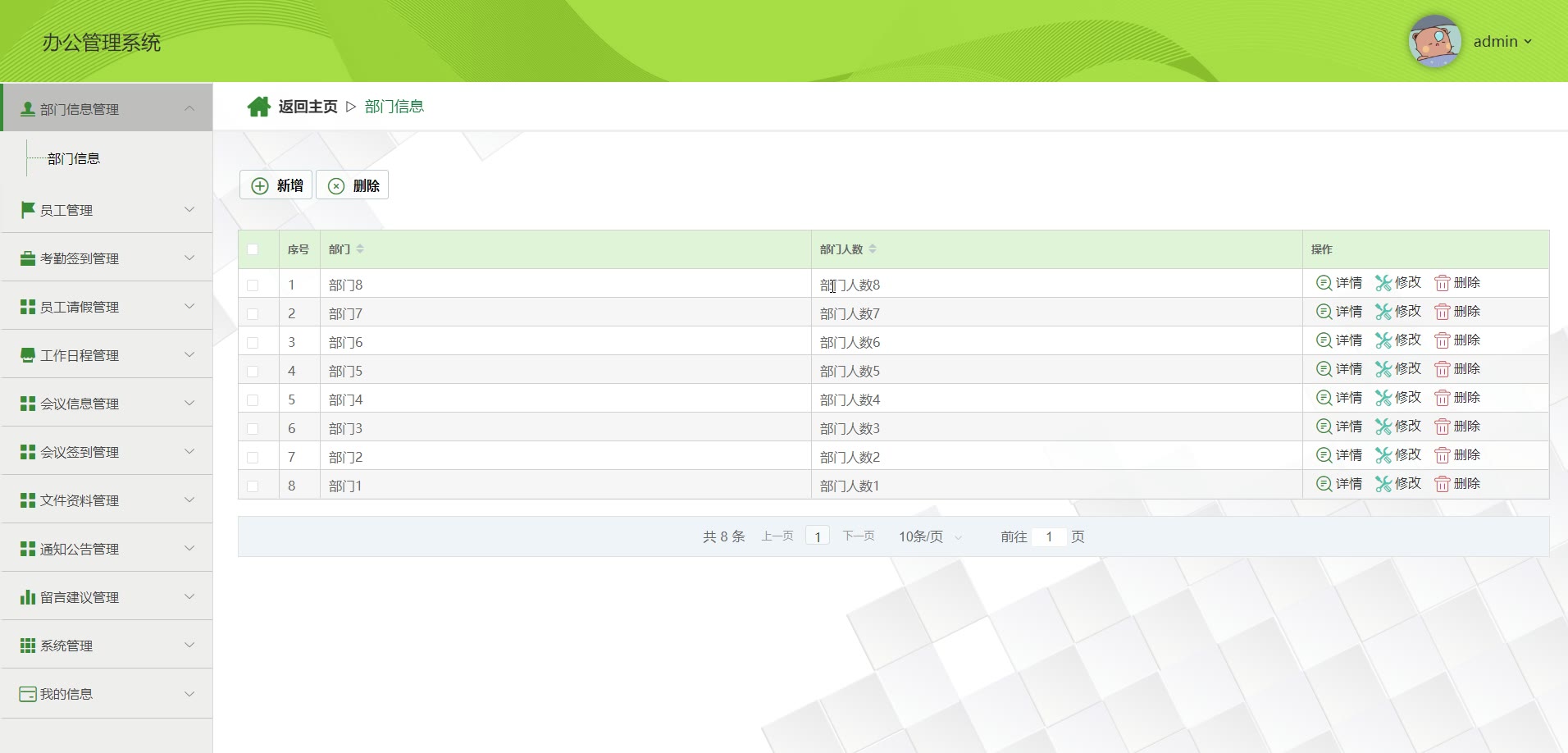Click 修改 for row 部门3

pyautogui.click(x=1398, y=427)
